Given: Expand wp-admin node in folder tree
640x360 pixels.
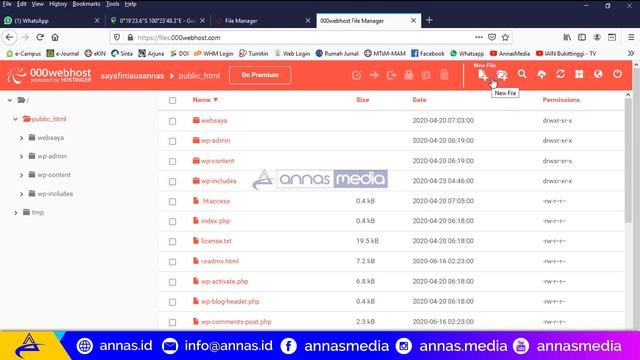Looking at the screenshot, I should tap(21, 156).
